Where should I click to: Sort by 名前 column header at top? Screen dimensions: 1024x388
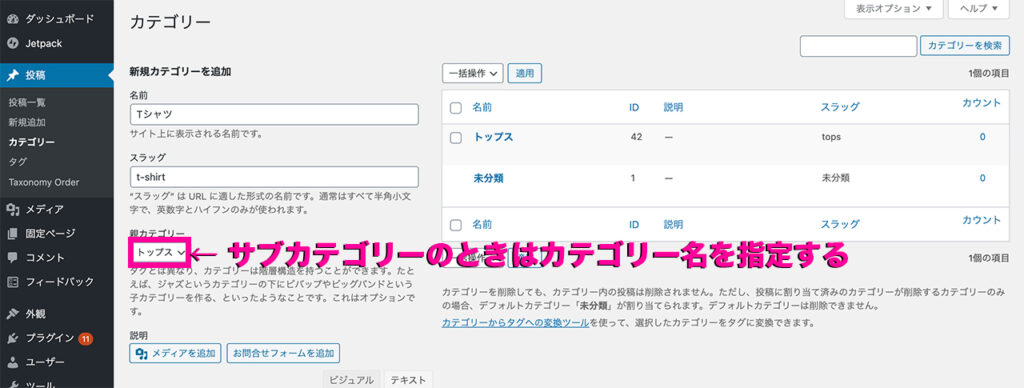point(482,107)
